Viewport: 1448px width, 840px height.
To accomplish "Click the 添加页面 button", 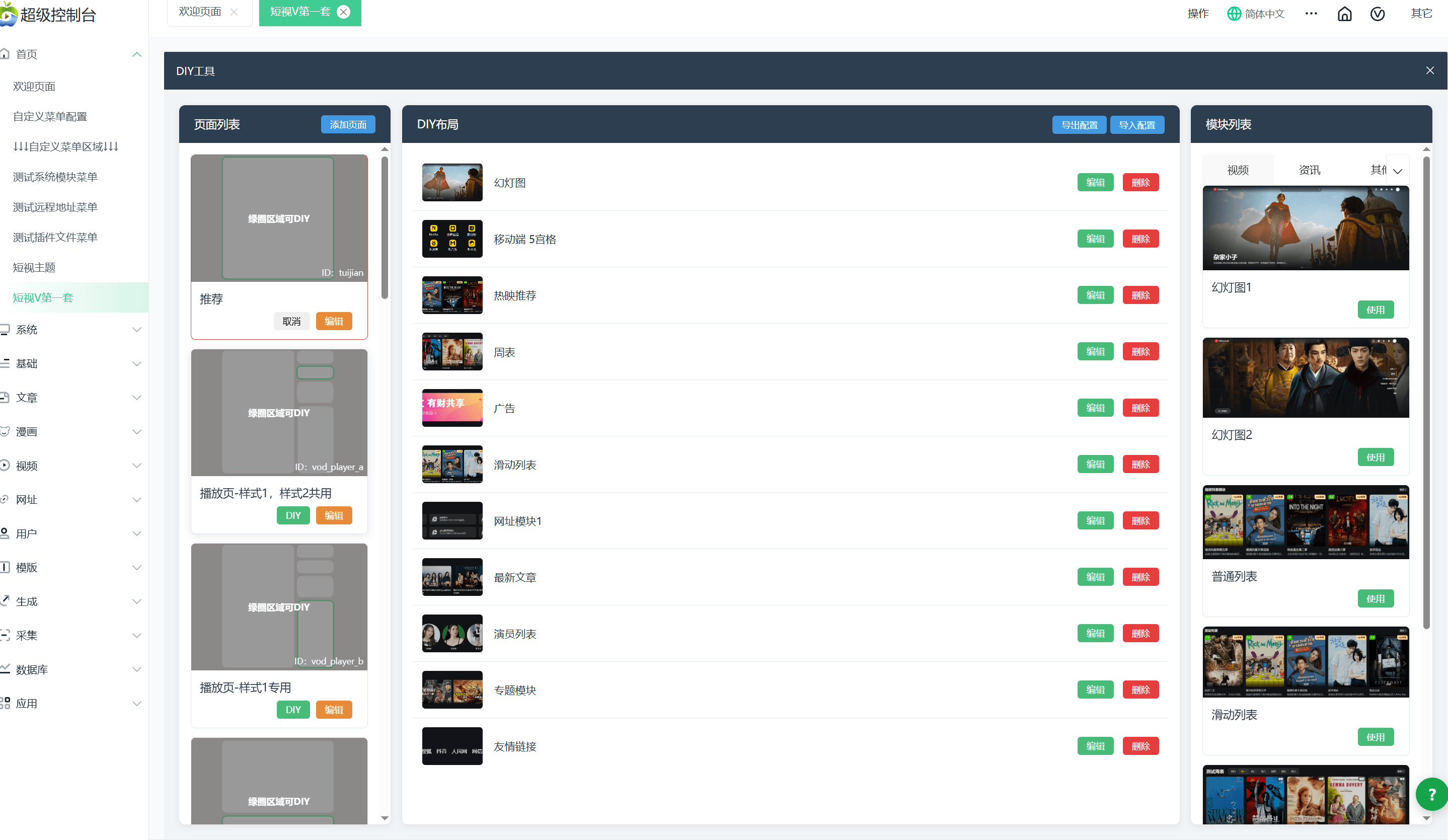I will 348,125.
